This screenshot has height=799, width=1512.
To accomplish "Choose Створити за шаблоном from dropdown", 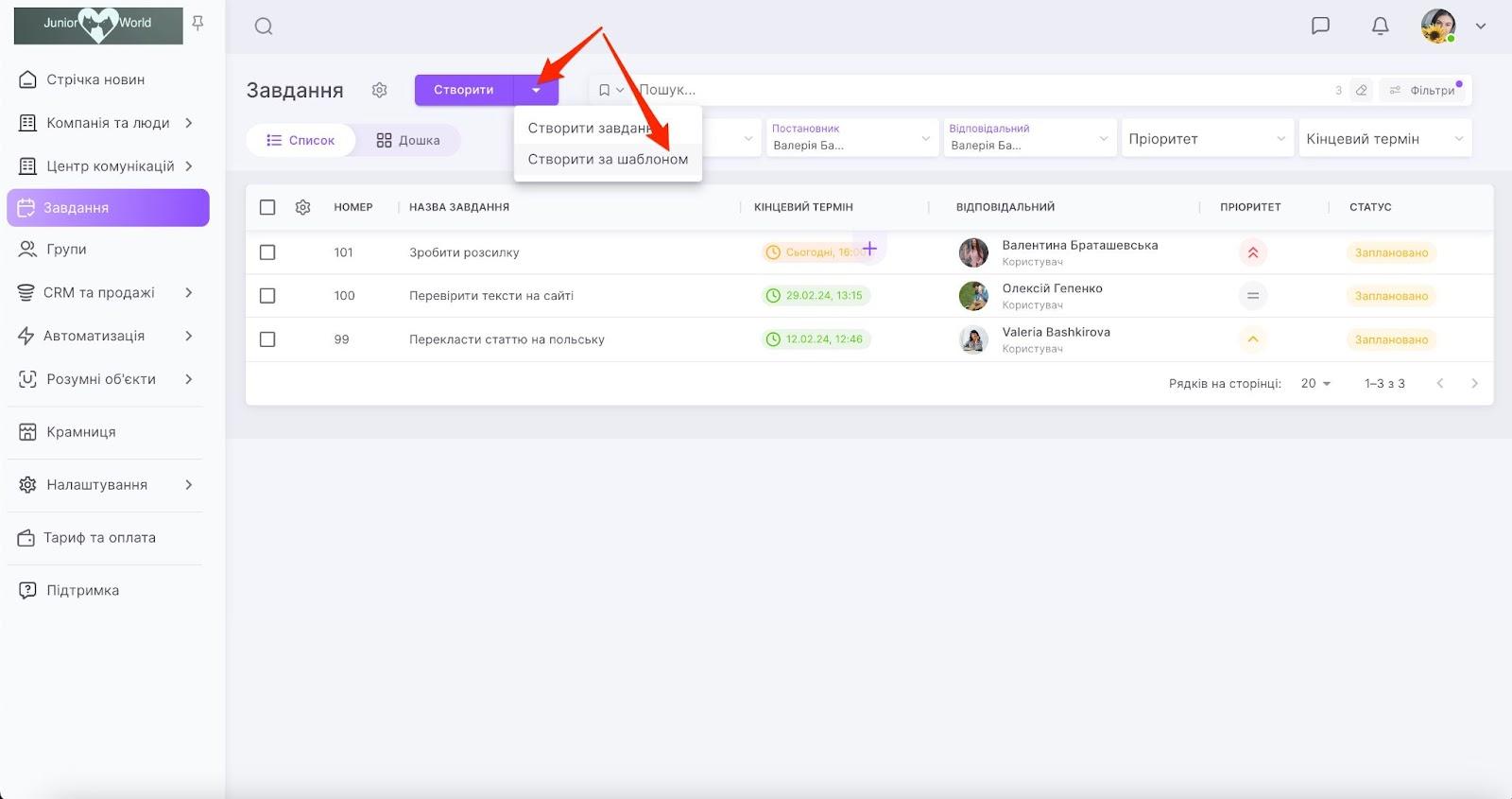I will tap(608, 159).
